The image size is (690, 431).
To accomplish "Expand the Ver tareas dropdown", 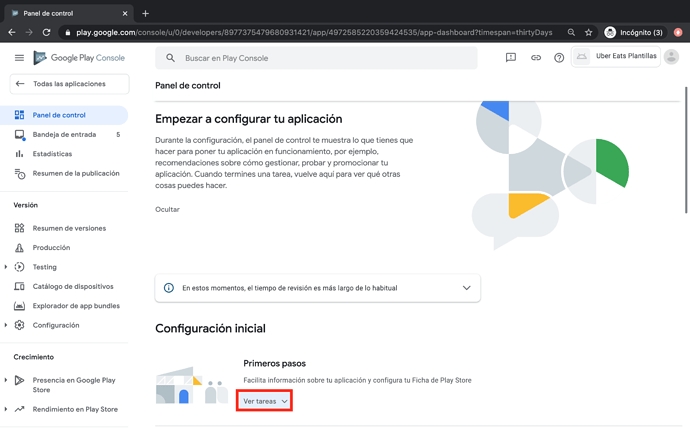I will (x=265, y=401).
